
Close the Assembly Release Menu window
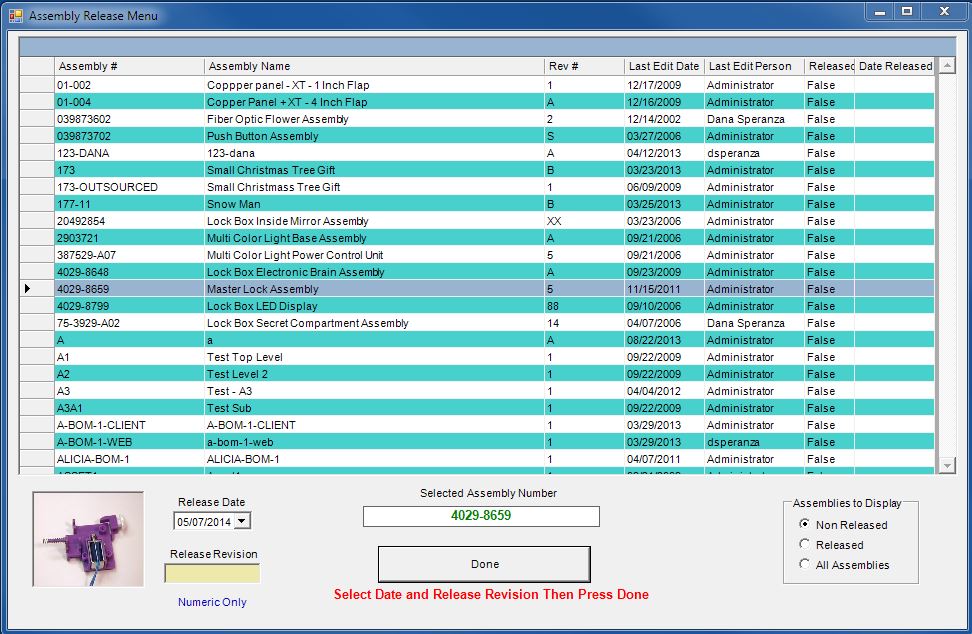click(944, 11)
